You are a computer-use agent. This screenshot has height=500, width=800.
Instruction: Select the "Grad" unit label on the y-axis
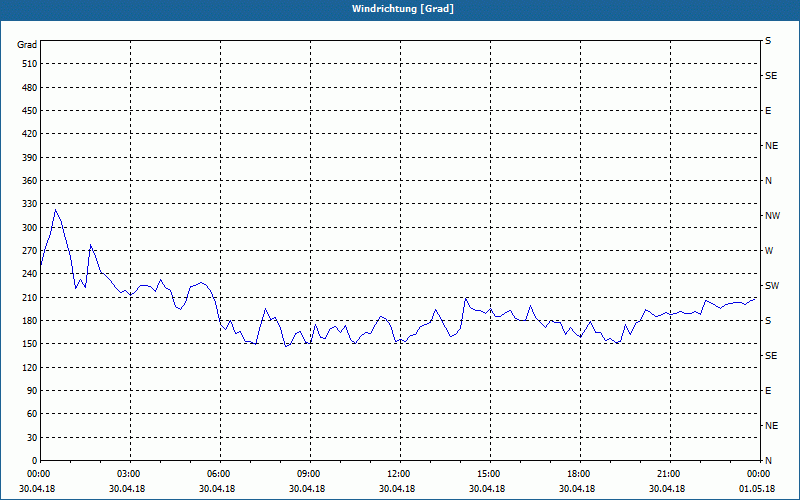click(27, 45)
